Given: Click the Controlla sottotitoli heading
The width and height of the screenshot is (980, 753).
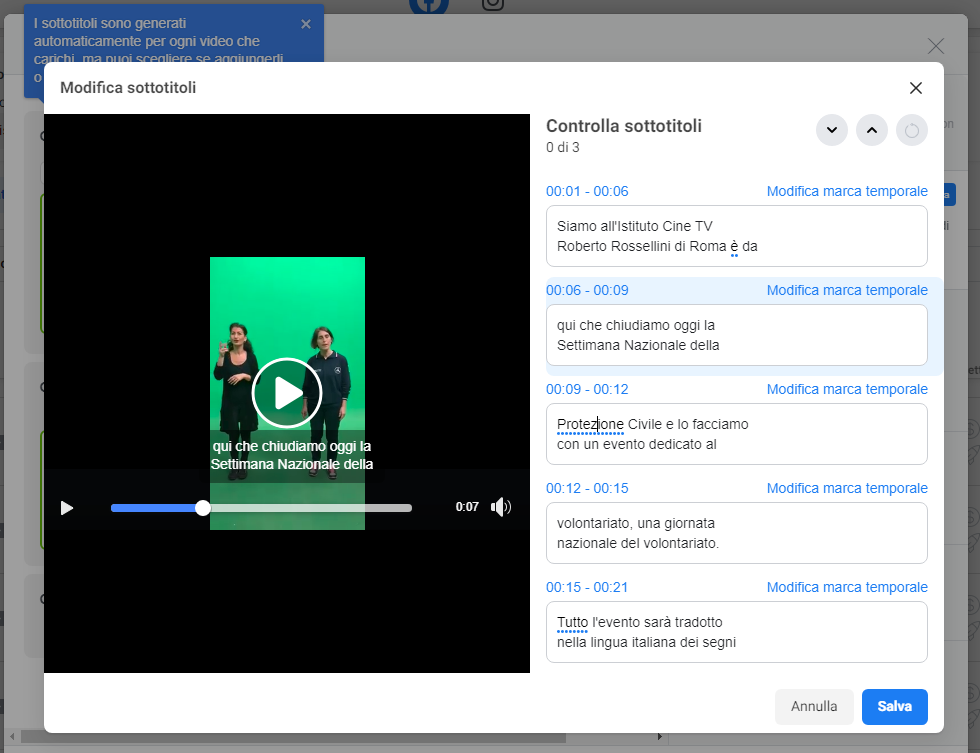Looking at the screenshot, I should click(x=624, y=126).
